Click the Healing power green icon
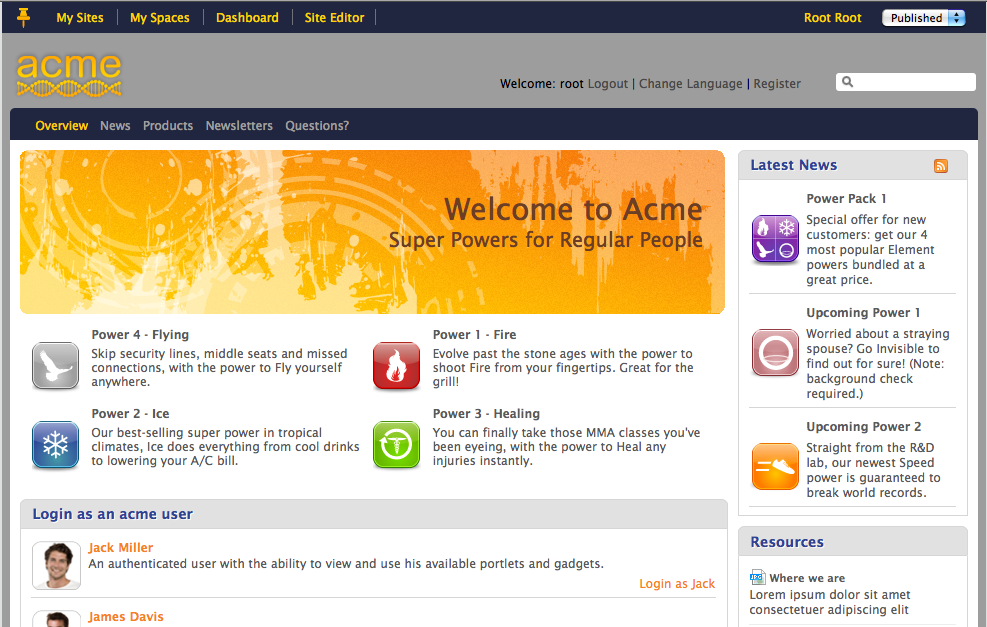The image size is (987, 627). pos(396,445)
